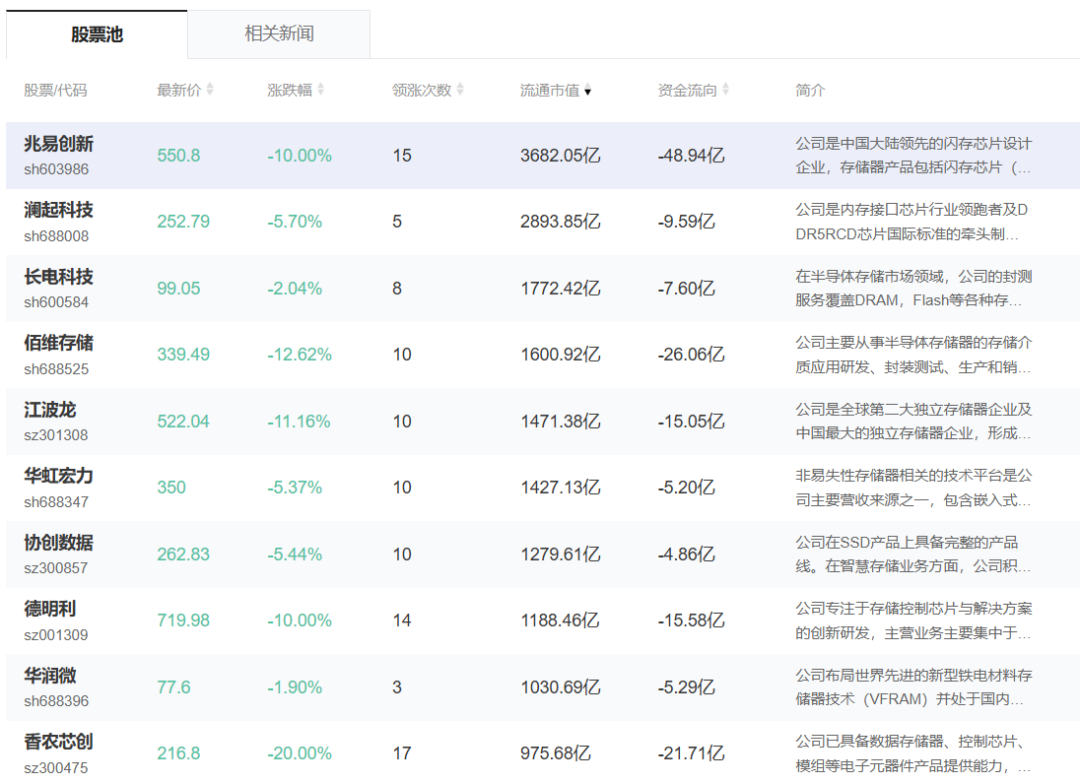Open 协创数据 stock link
This screenshot has width=1080, height=783.
point(59,543)
